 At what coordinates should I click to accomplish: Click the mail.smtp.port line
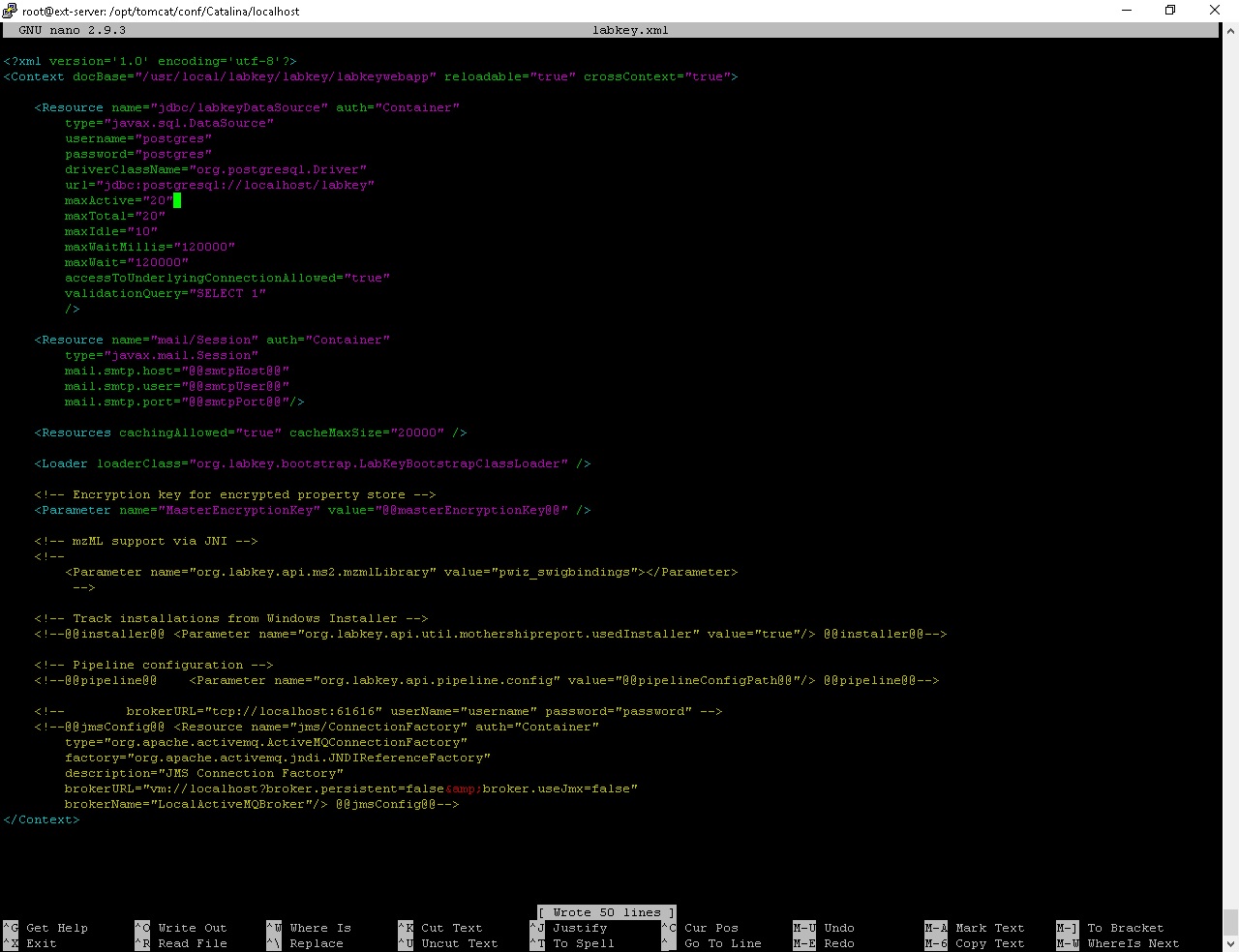click(x=185, y=402)
